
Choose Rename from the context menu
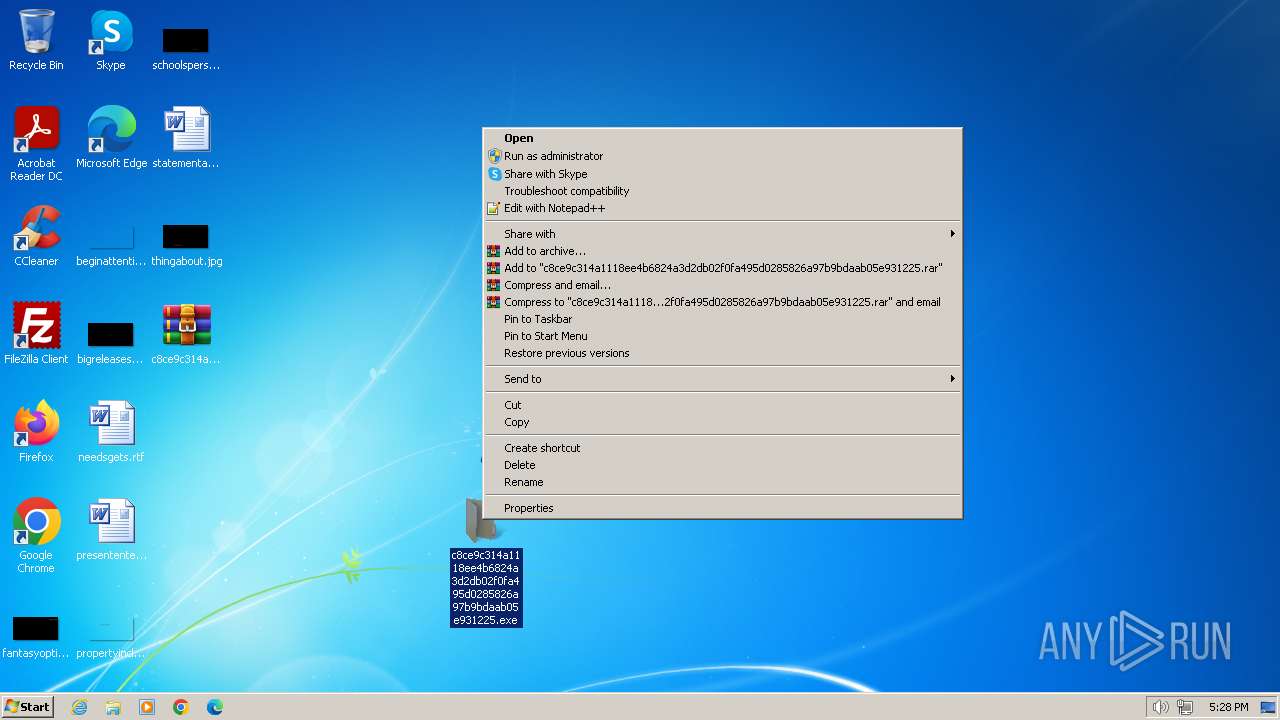[722, 482]
